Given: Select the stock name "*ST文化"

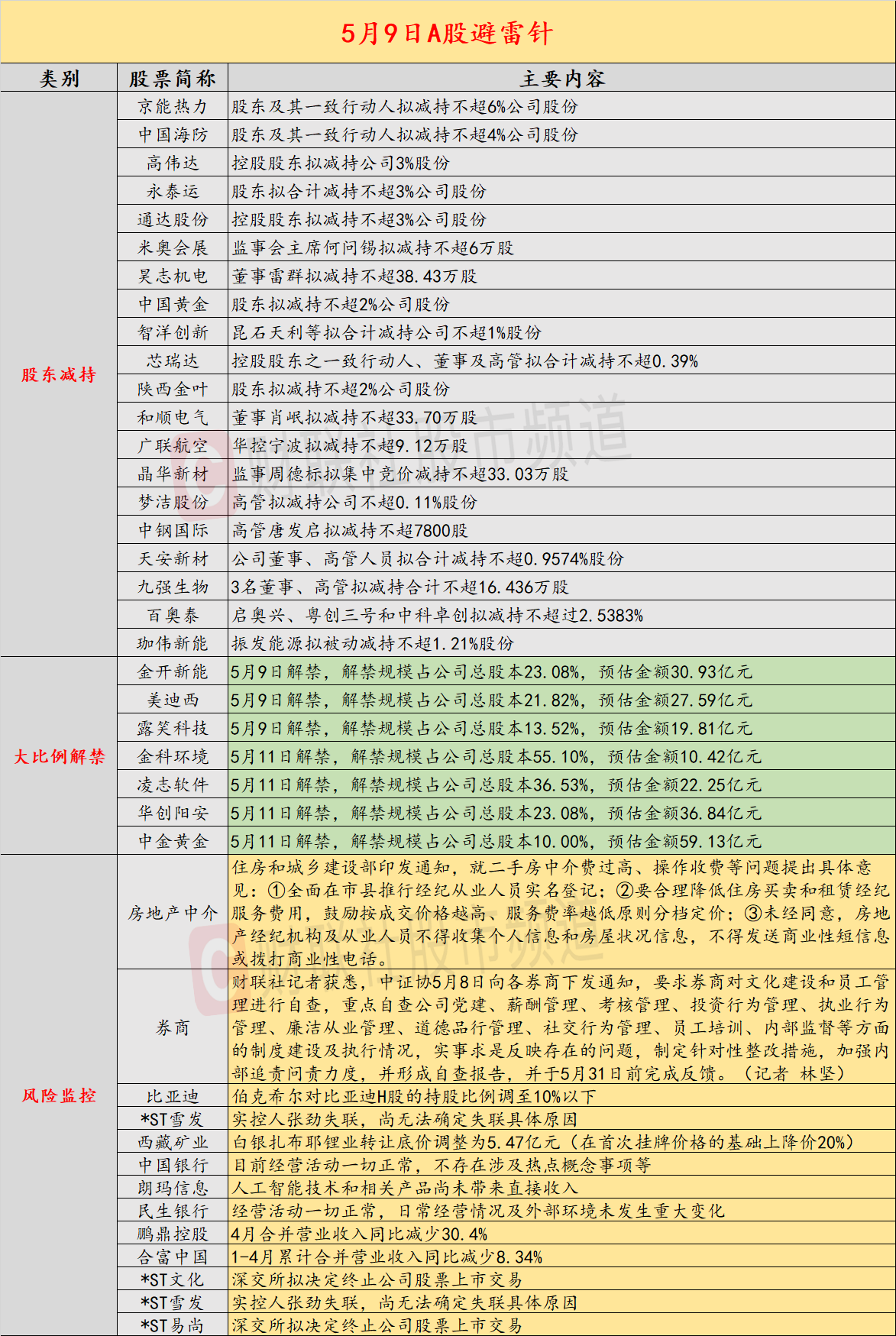Looking at the screenshot, I should click(173, 1279).
